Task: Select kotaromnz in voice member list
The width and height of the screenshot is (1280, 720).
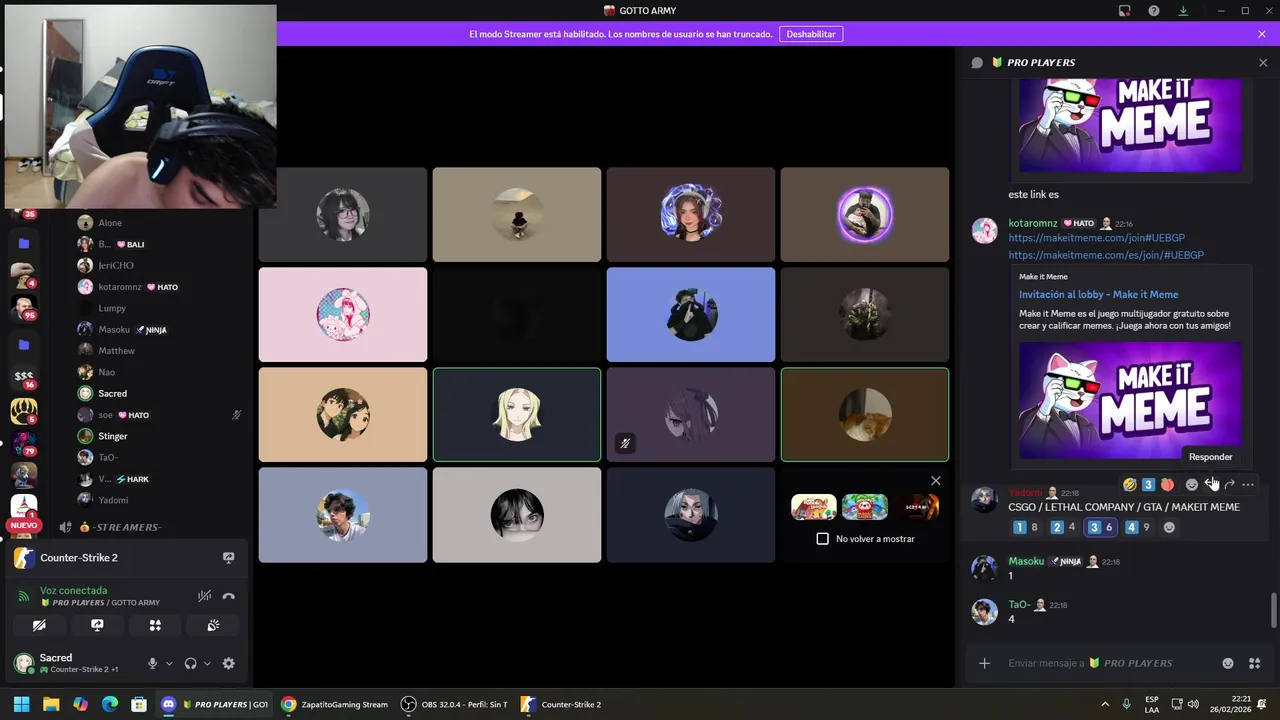Action: [x=160, y=287]
